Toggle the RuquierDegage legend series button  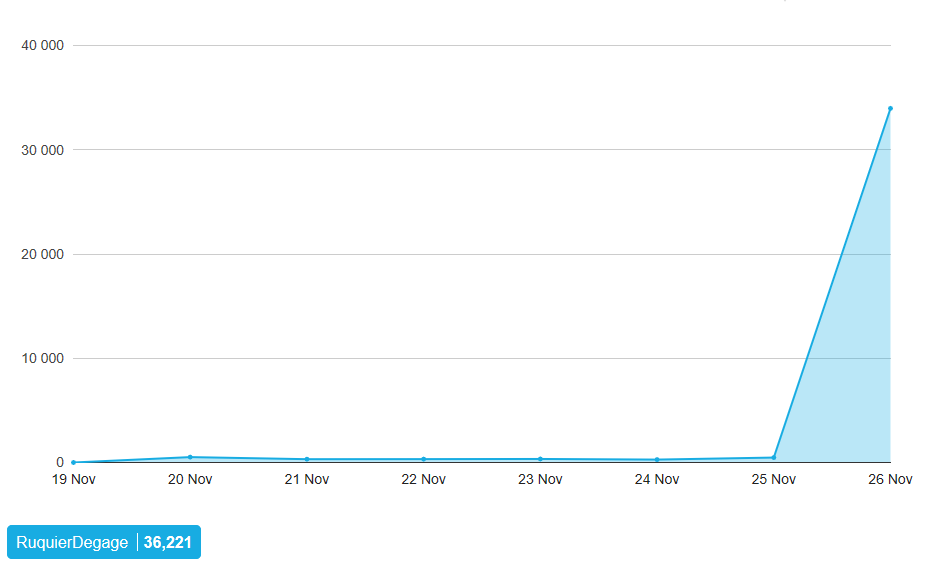pos(104,542)
